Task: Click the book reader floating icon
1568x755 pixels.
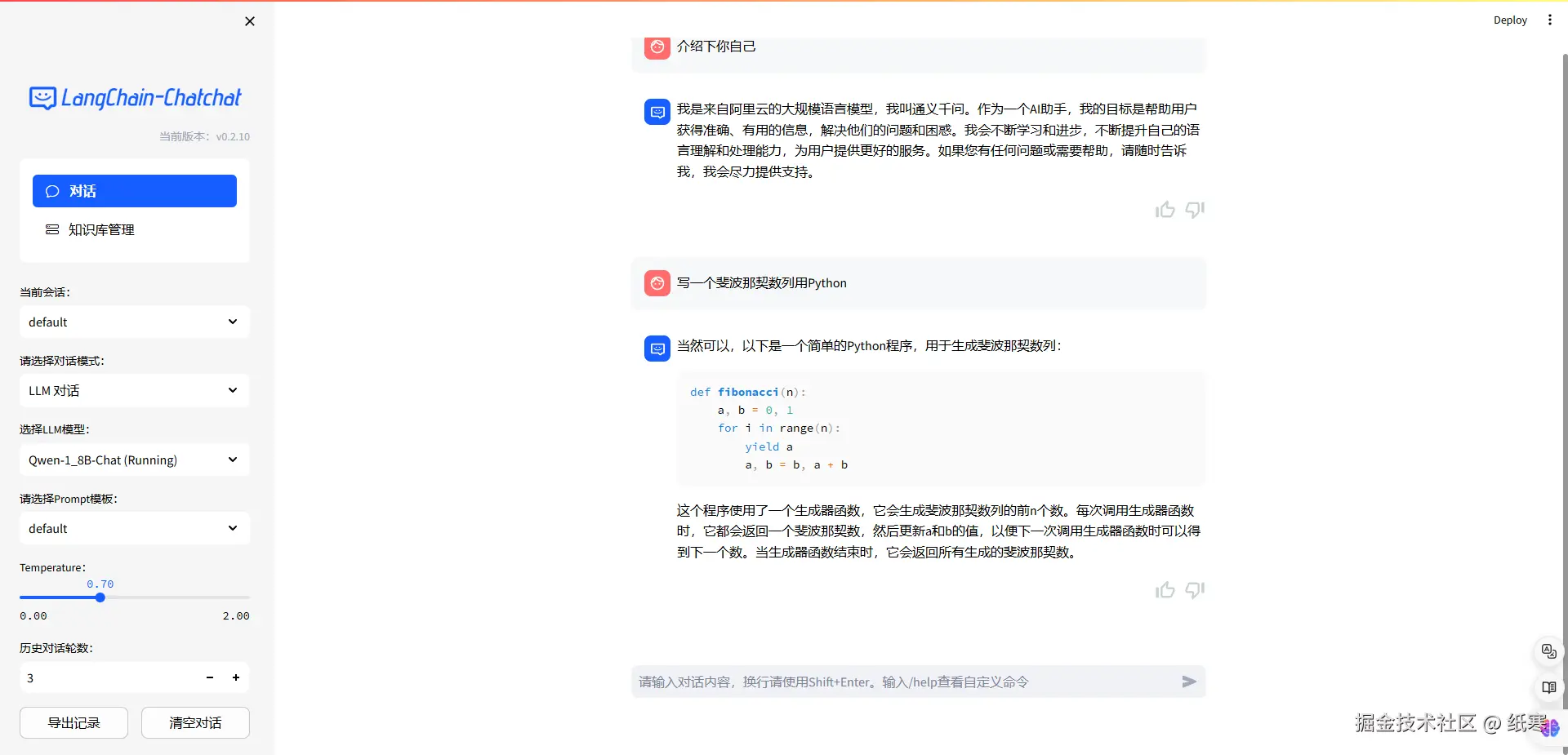Action: (1548, 688)
